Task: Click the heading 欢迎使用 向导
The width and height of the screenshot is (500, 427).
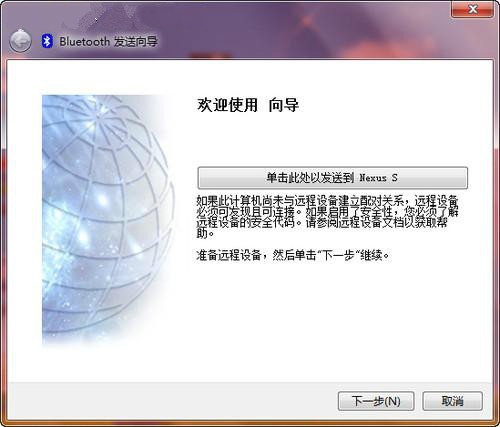Action: [x=248, y=105]
